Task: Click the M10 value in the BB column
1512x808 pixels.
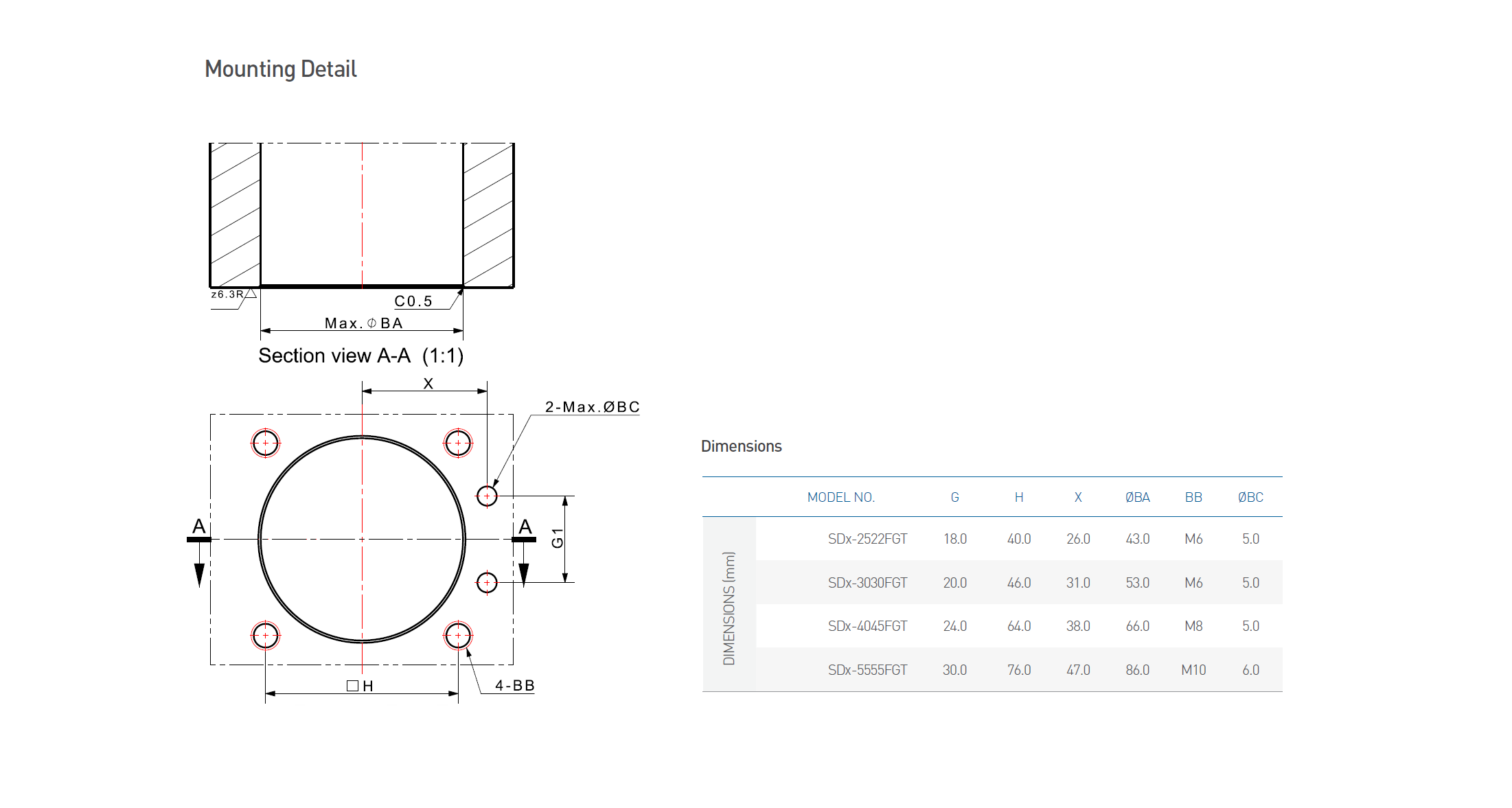Action: 1193,670
